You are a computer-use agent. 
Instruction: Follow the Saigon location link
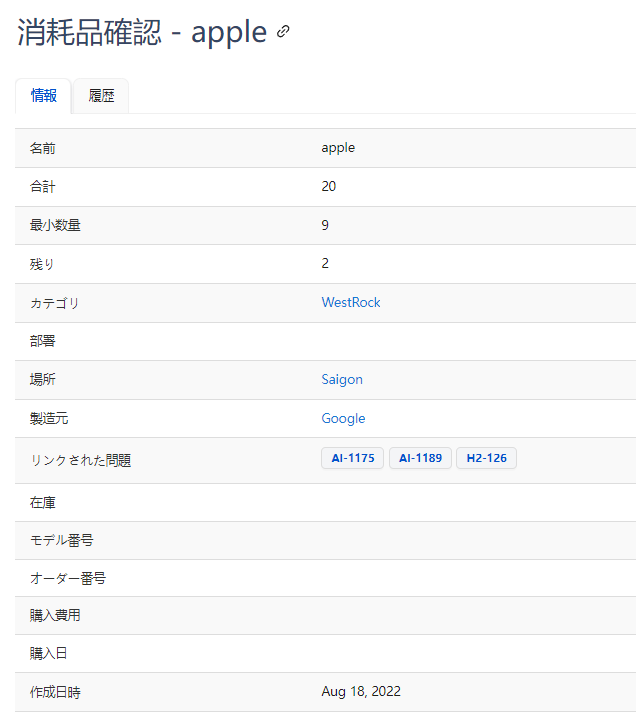pos(342,379)
